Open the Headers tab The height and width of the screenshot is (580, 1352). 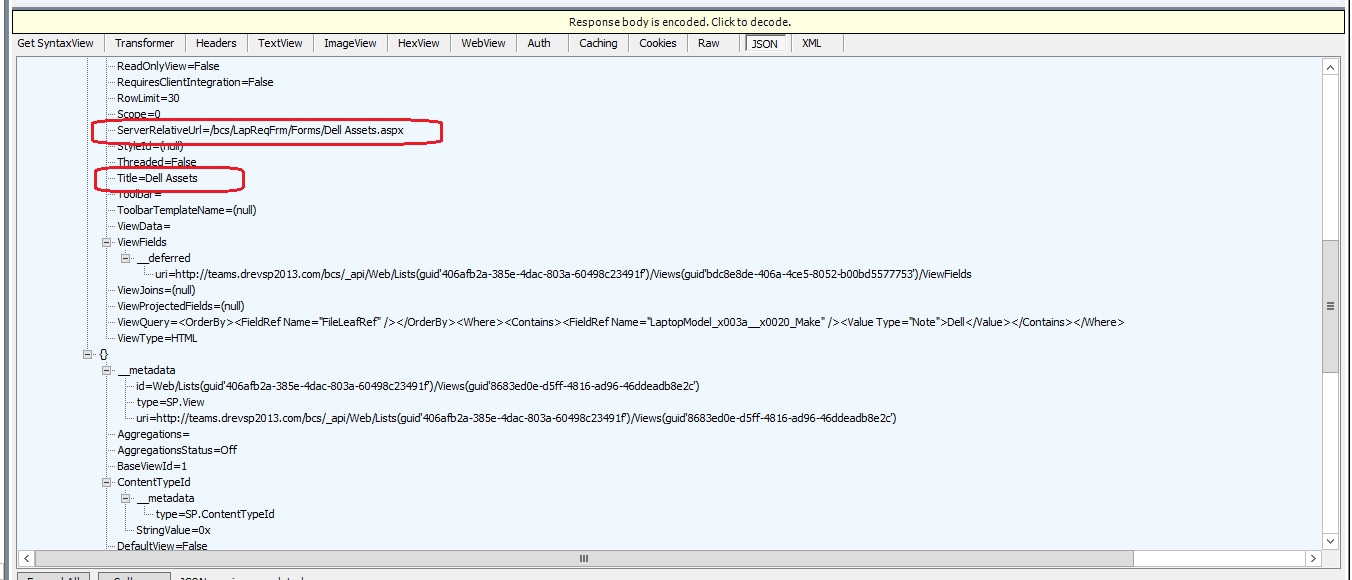216,43
